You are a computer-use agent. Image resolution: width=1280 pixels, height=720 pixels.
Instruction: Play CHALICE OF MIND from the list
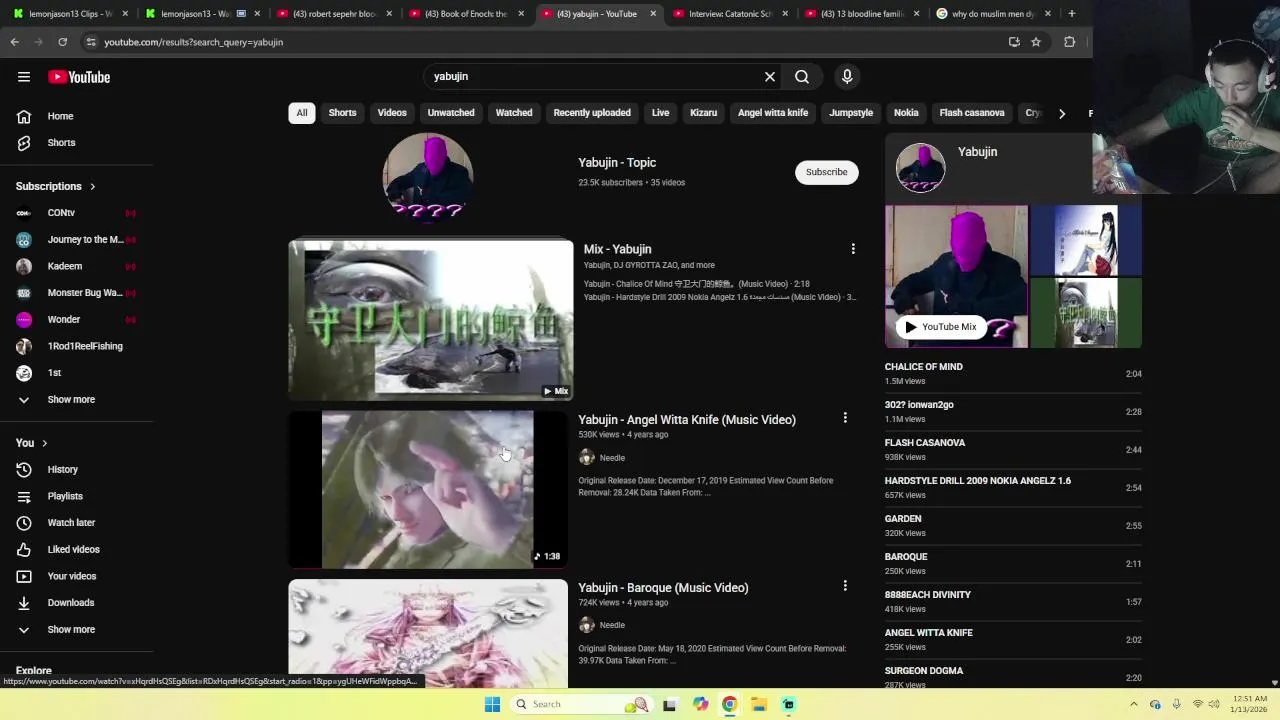[x=1013, y=373]
